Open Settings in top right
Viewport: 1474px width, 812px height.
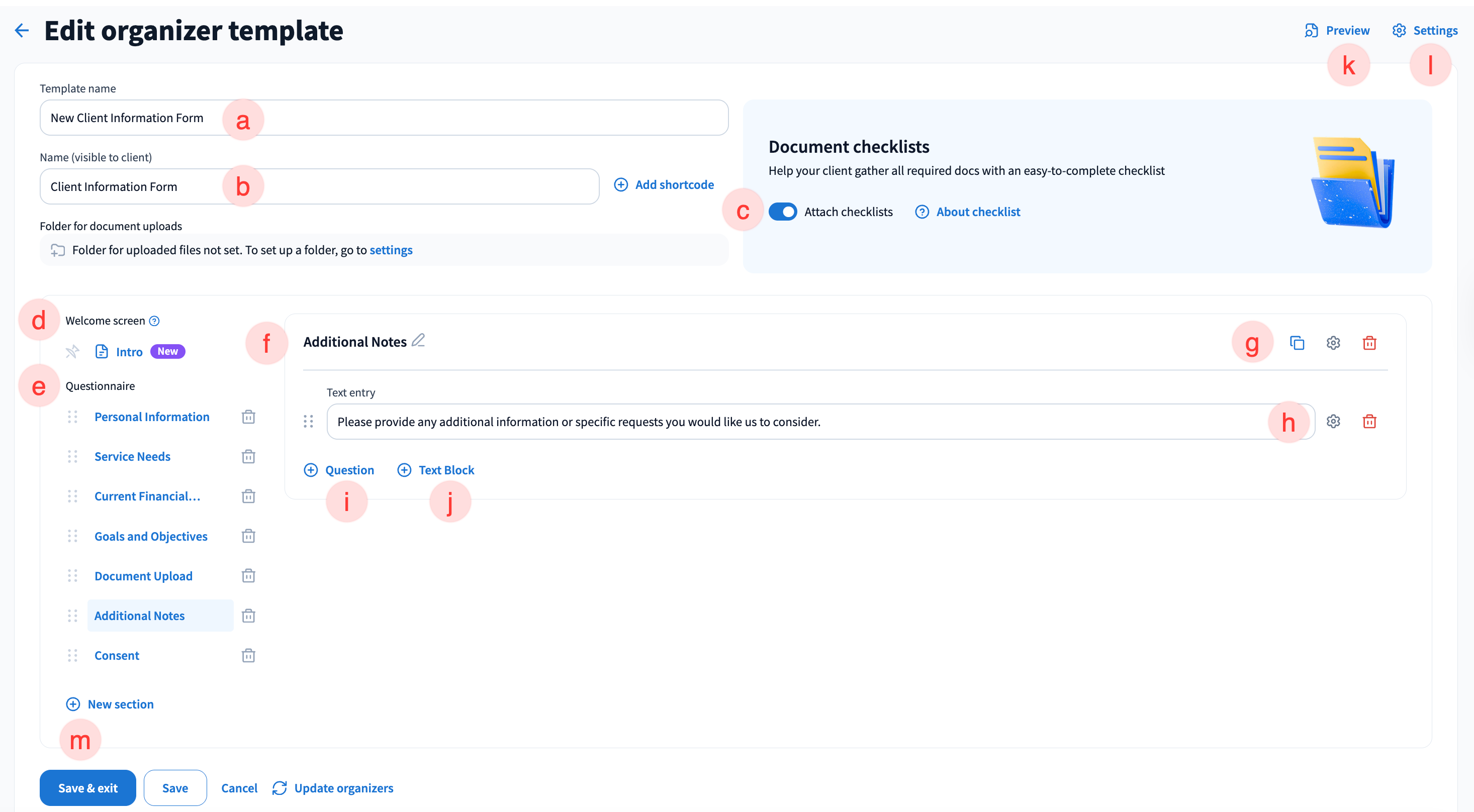point(1425,30)
